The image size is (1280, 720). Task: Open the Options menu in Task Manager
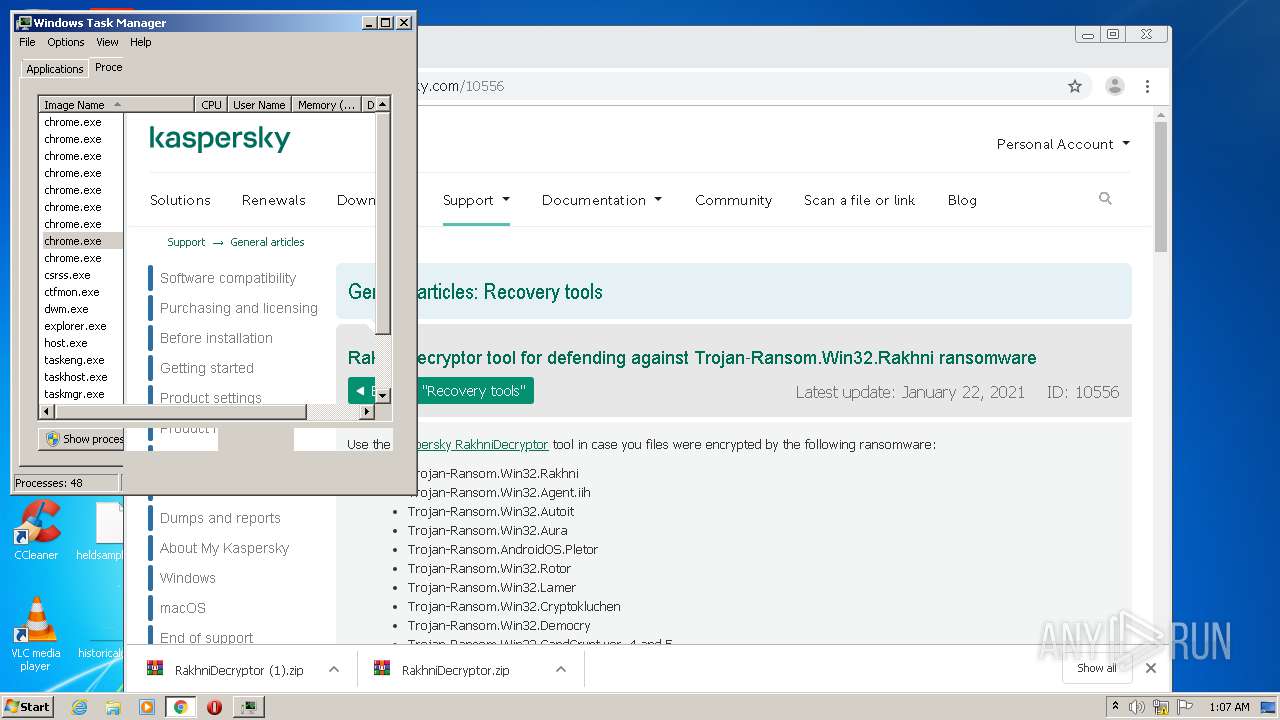[x=66, y=42]
